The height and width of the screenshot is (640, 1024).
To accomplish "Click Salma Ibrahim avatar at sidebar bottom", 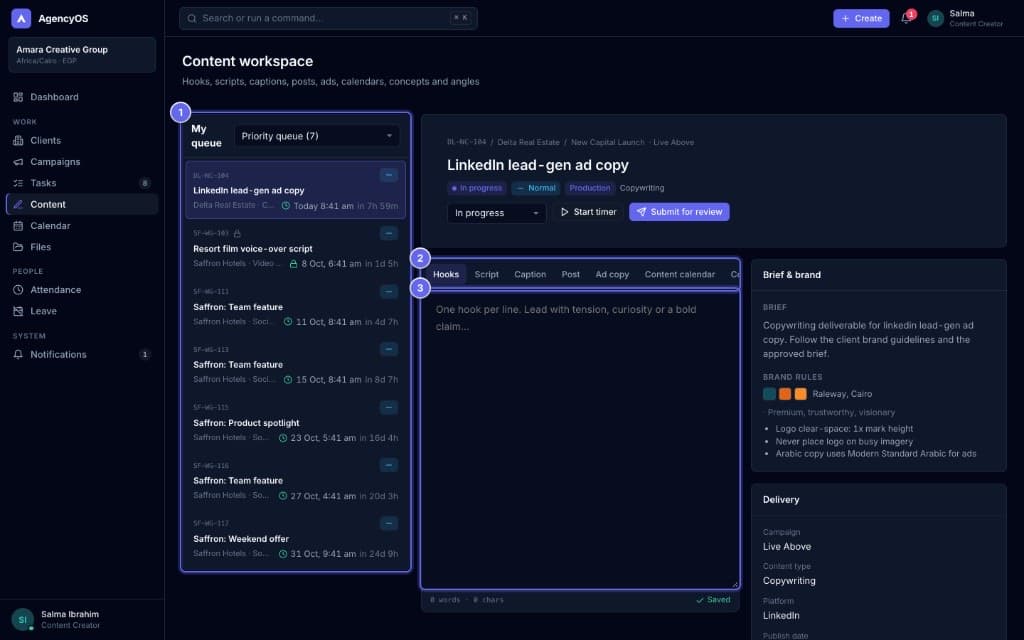I will [22, 619].
